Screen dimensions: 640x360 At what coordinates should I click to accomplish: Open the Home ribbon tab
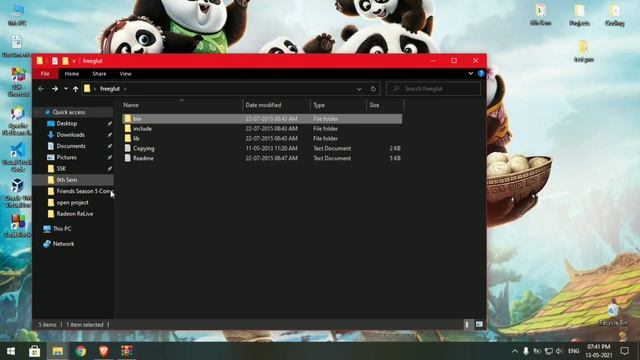click(x=71, y=74)
